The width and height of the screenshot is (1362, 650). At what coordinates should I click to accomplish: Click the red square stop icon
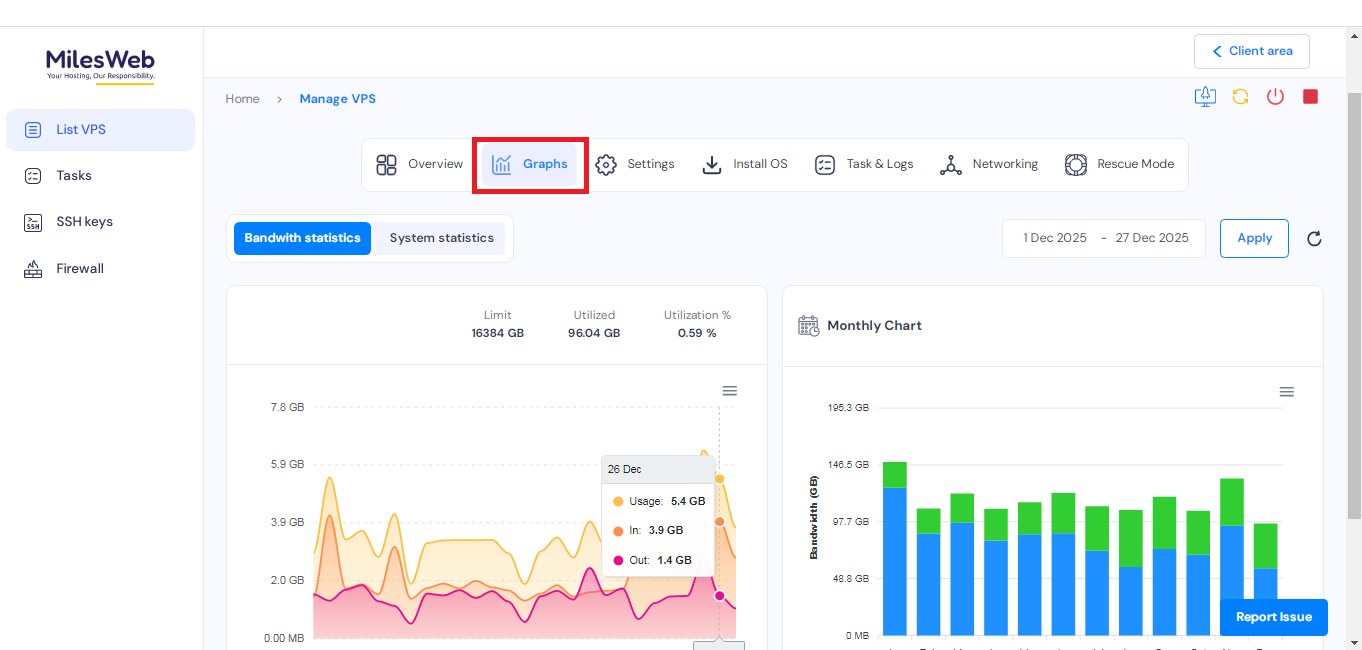[1310, 97]
